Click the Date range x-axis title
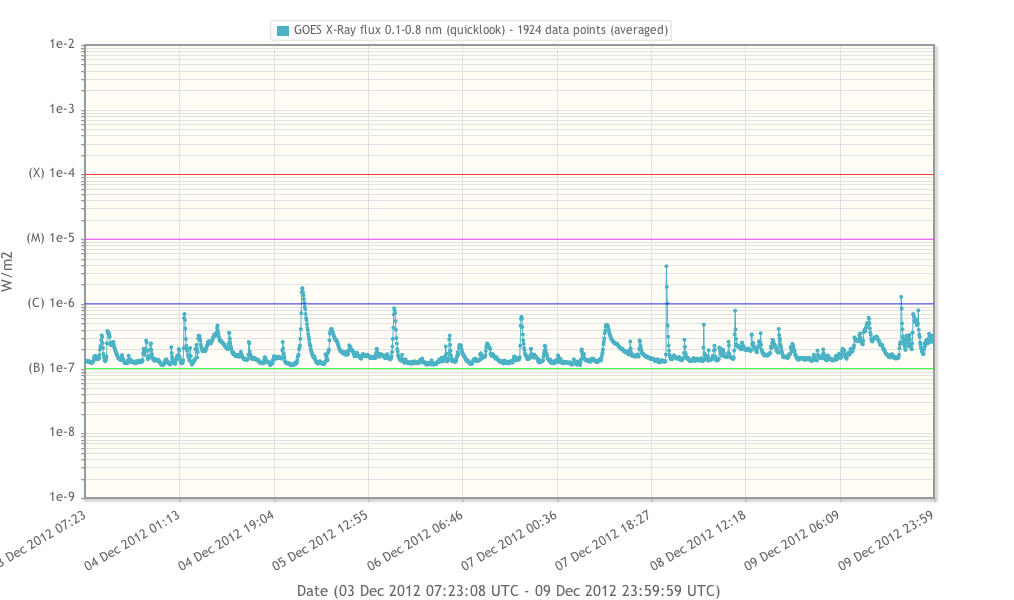Viewport: 1014px width, 600px height. click(x=508, y=591)
